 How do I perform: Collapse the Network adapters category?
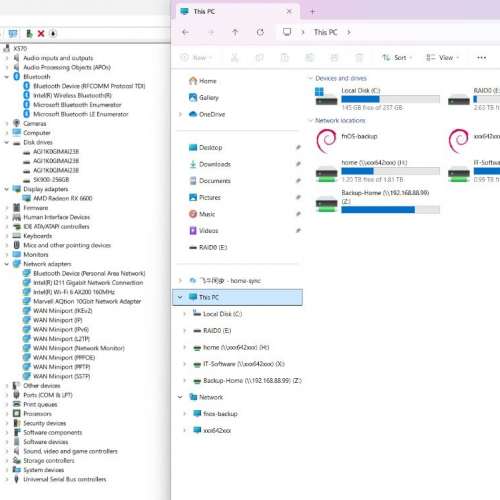(6, 264)
